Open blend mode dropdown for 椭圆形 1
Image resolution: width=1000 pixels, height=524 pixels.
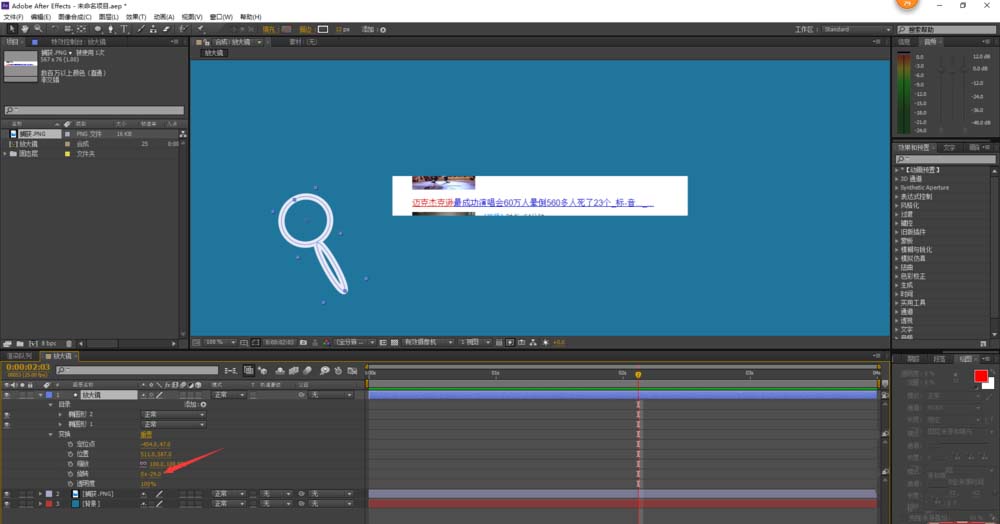tap(173, 424)
